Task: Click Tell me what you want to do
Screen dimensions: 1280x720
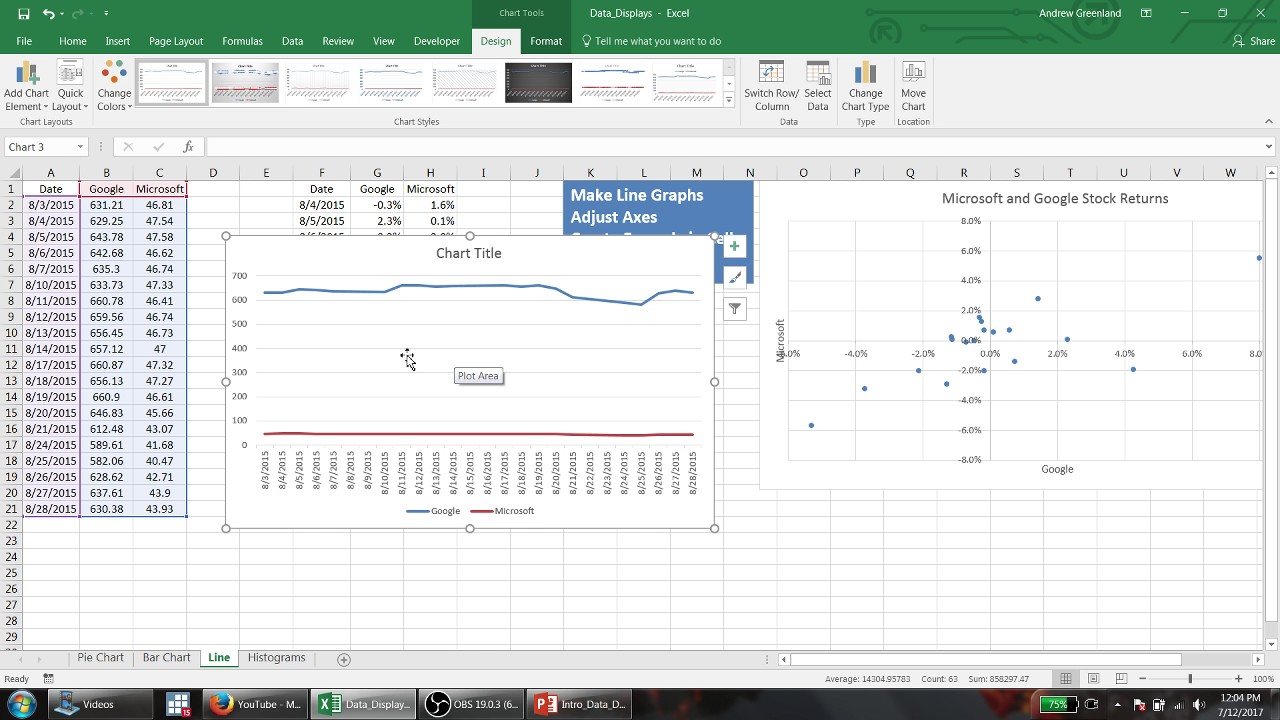Action: tap(651, 41)
